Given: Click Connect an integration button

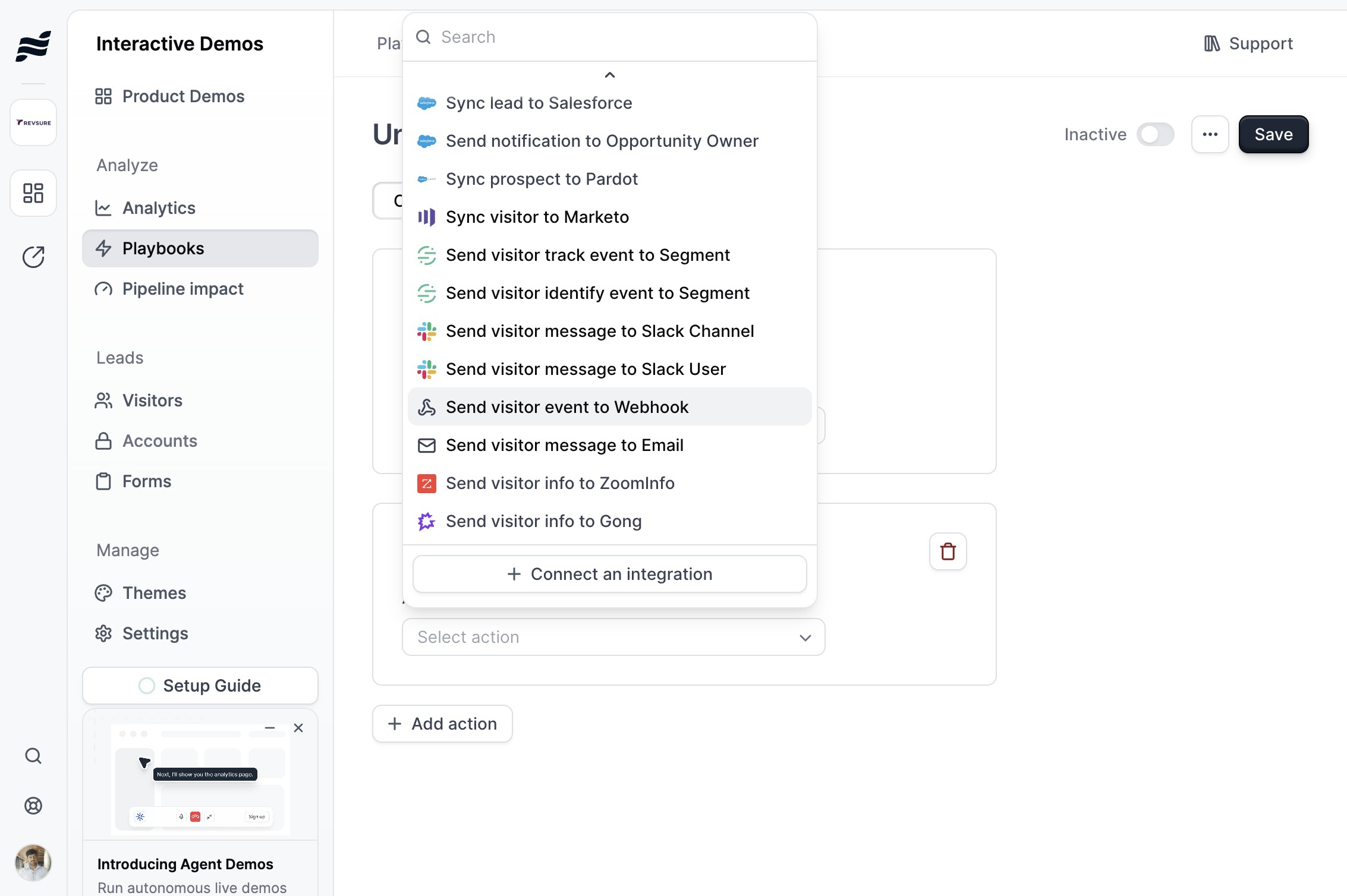Looking at the screenshot, I should 609,574.
